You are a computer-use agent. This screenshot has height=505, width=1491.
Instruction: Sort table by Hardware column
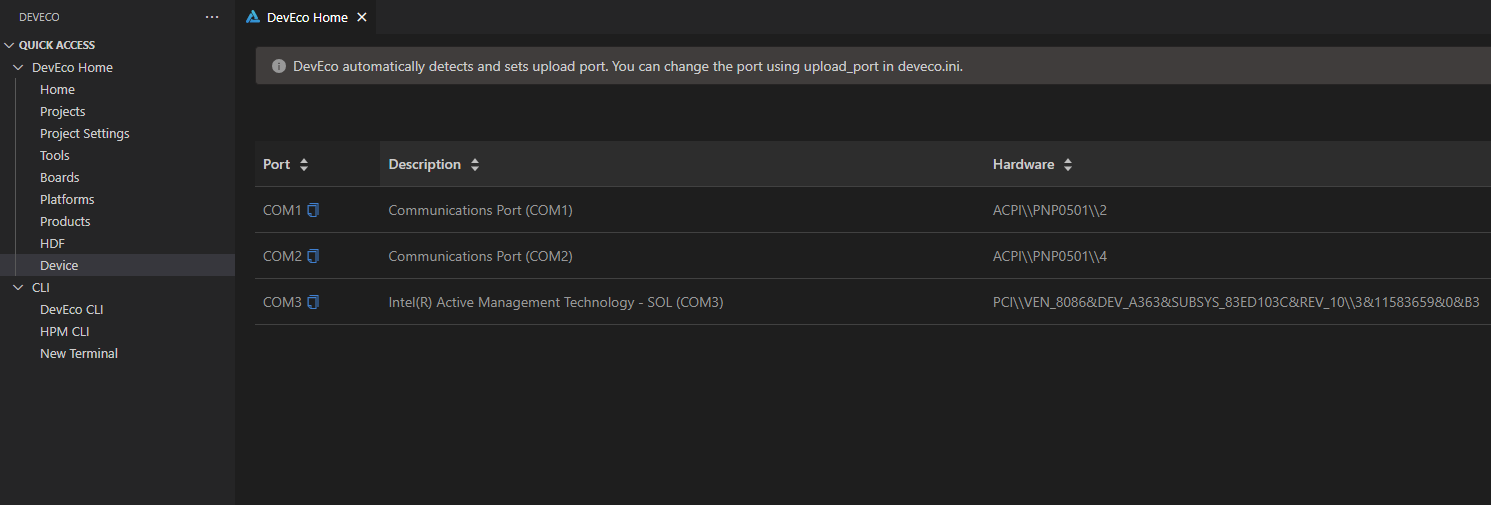click(x=1068, y=164)
